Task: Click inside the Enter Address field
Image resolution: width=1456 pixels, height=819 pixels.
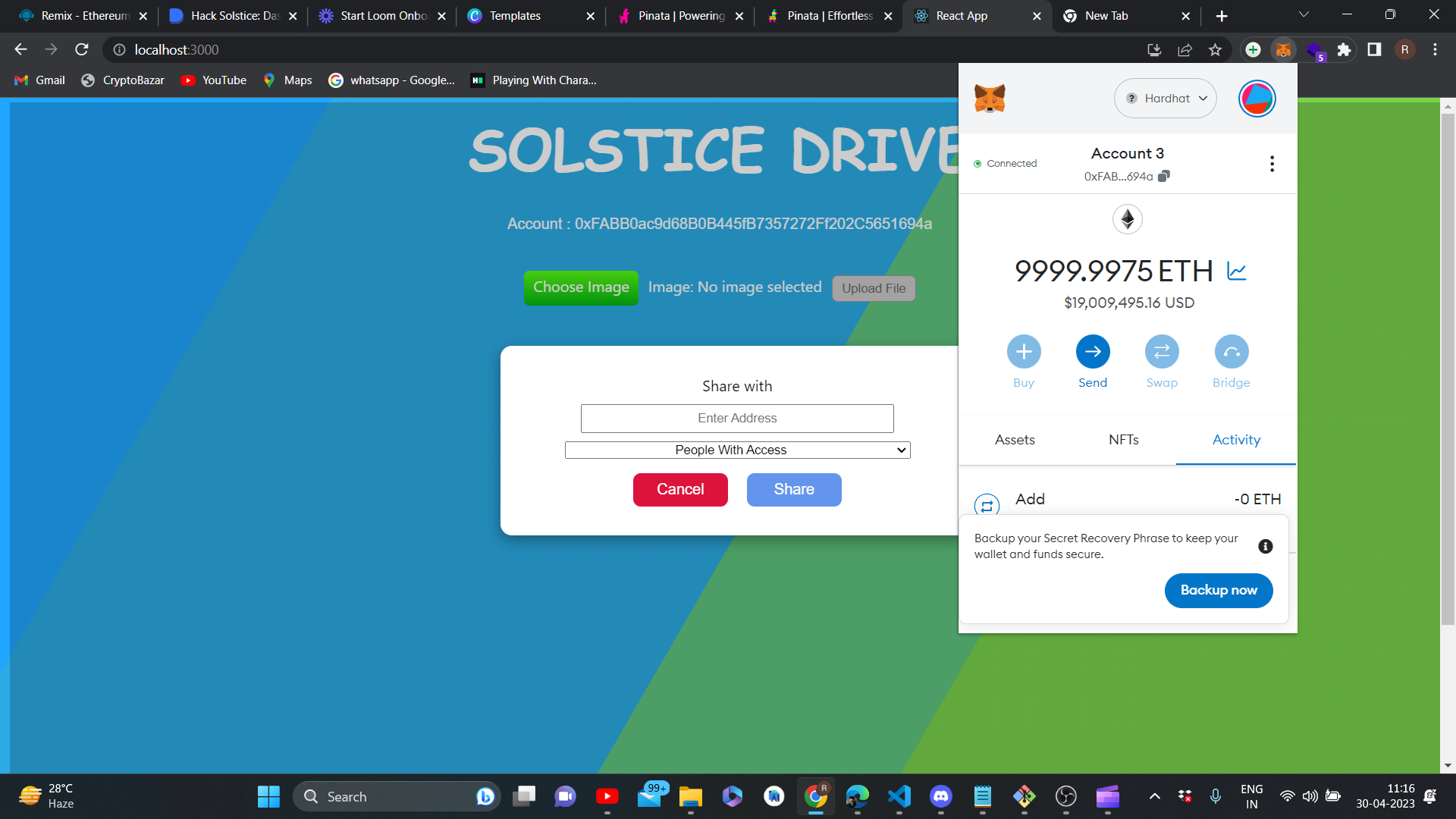Action: pos(736,418)
